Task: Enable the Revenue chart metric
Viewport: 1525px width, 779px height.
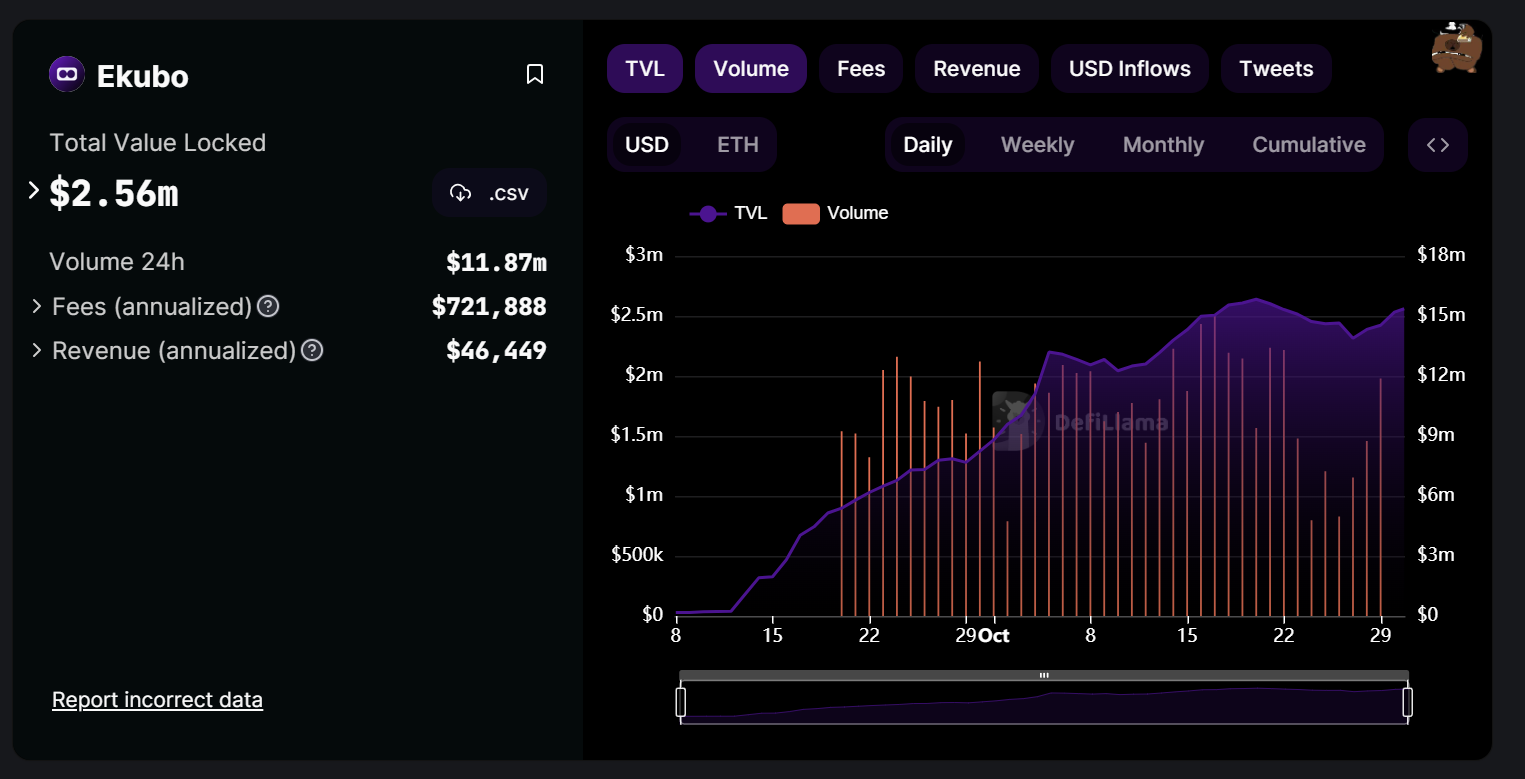Action: click(977, 69)
